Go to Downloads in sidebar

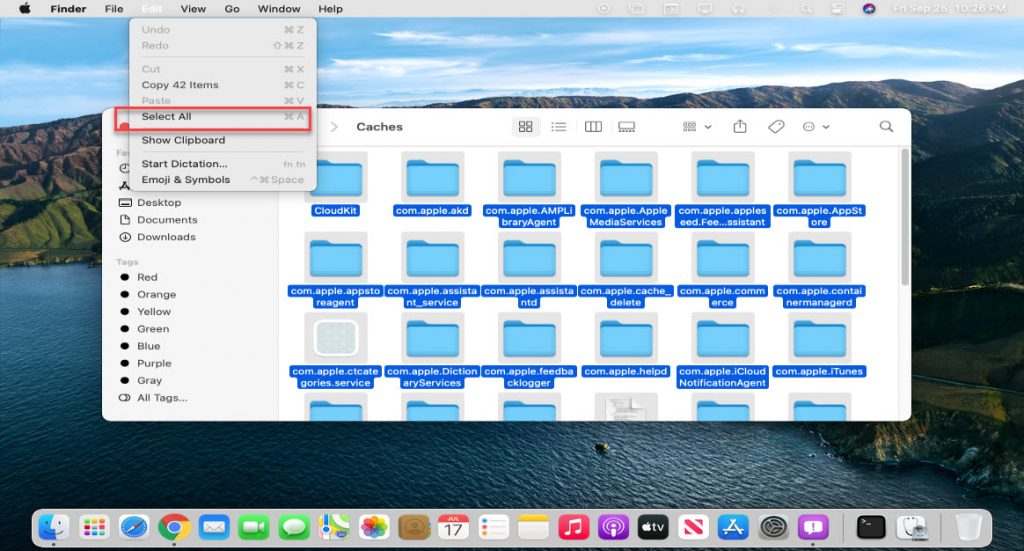(x=166, y=237)
